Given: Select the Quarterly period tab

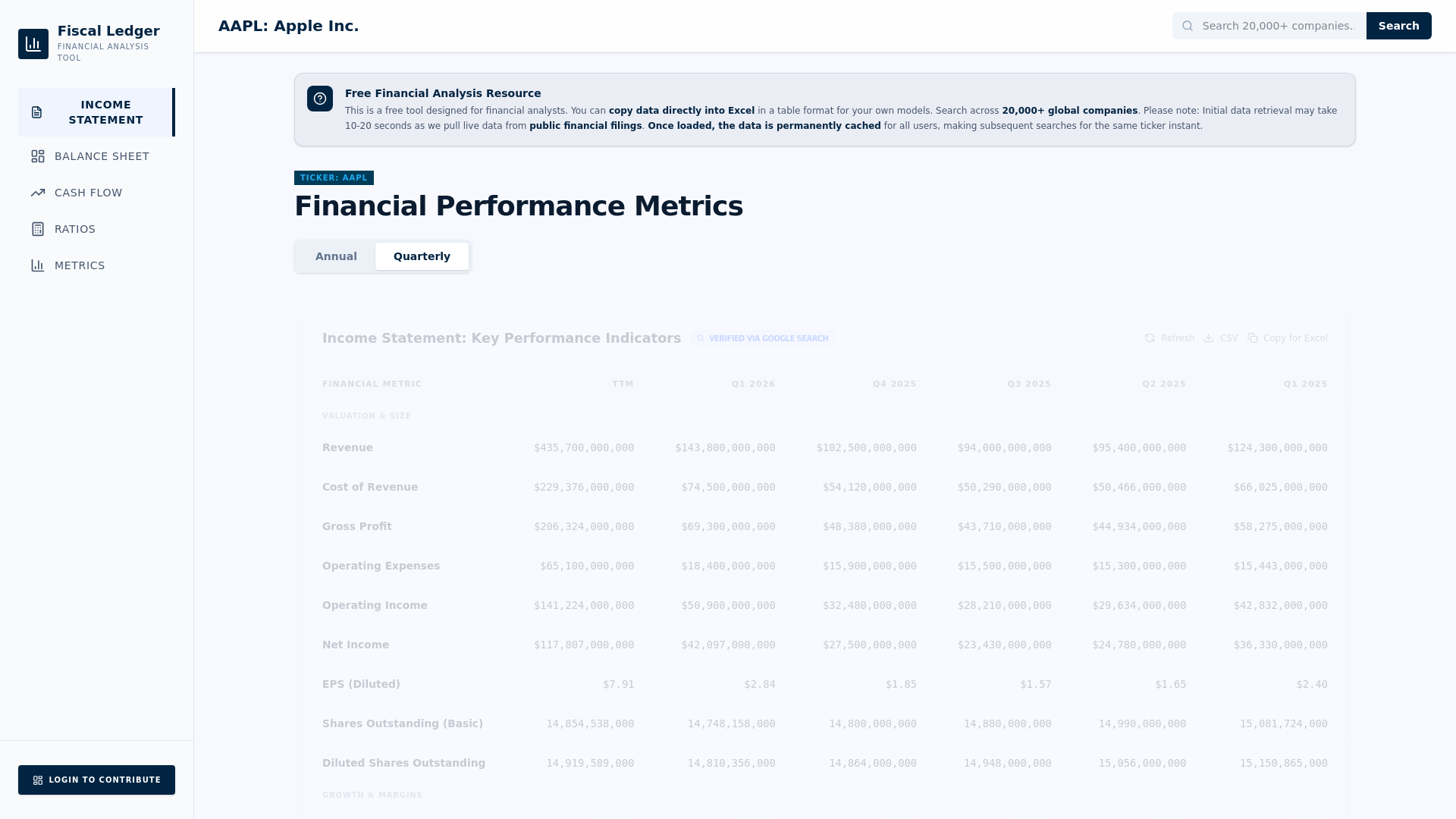Looking at the screenshot, I should tap(422, 256).
